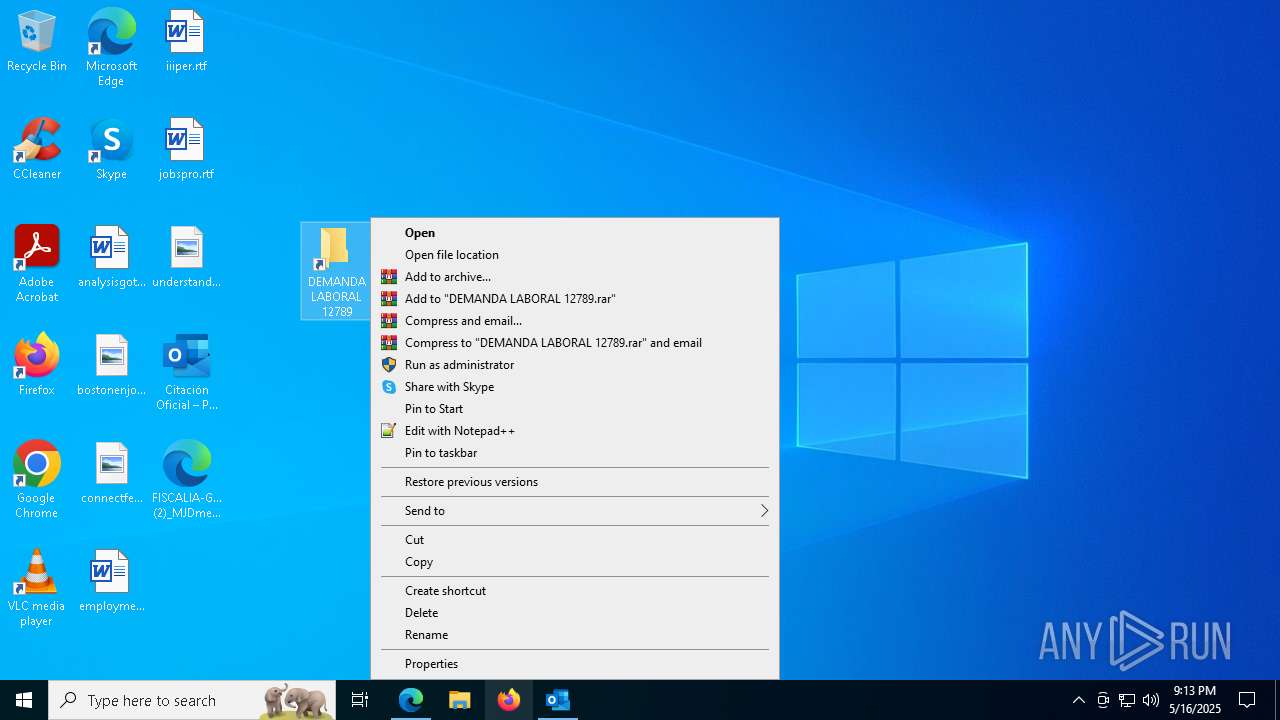The image size is (1280, 720).
Task: Select the Citación Oficial Outlook file icon
Action: pos(186,372)
